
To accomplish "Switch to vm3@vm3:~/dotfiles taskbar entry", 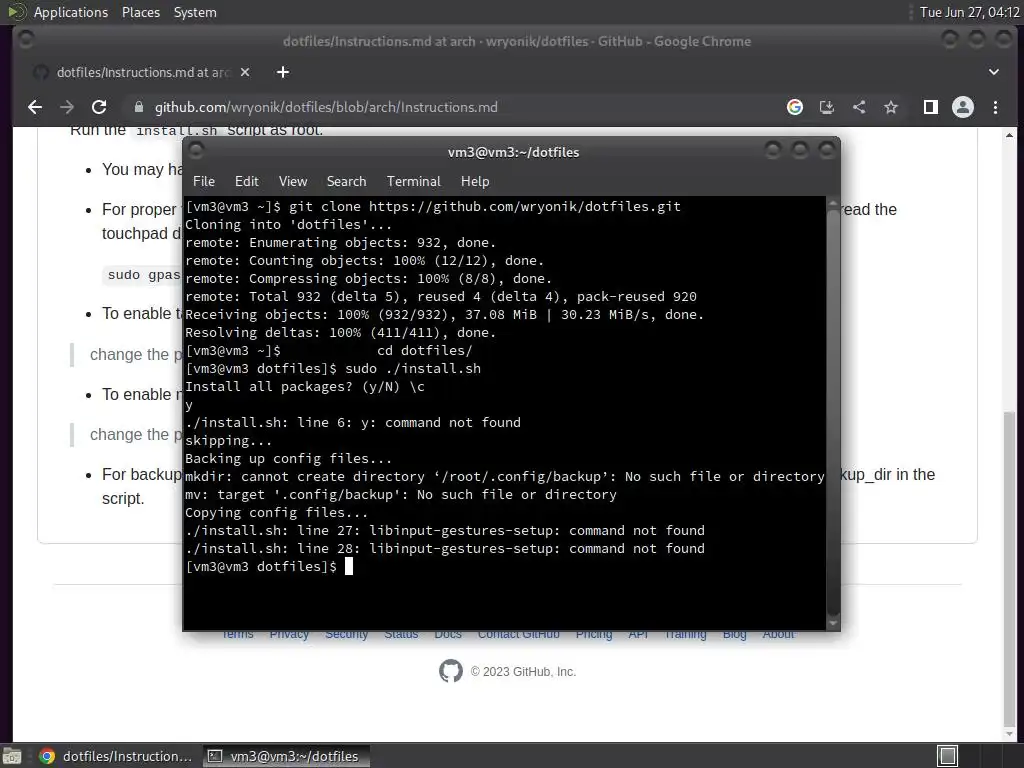I will point(286,756).
